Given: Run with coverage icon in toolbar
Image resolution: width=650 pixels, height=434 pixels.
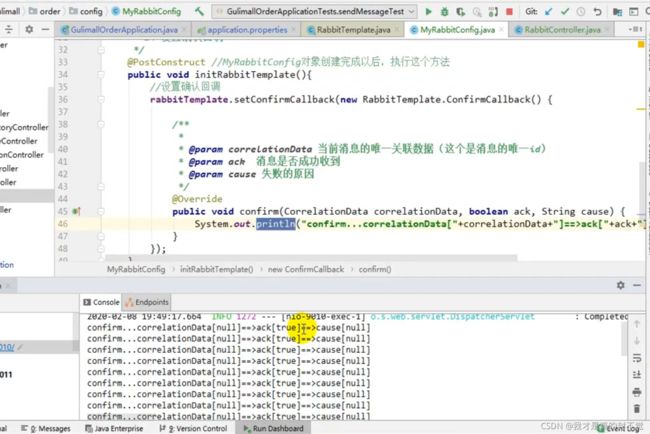Looking at the screenshot, I should point(461,12).
